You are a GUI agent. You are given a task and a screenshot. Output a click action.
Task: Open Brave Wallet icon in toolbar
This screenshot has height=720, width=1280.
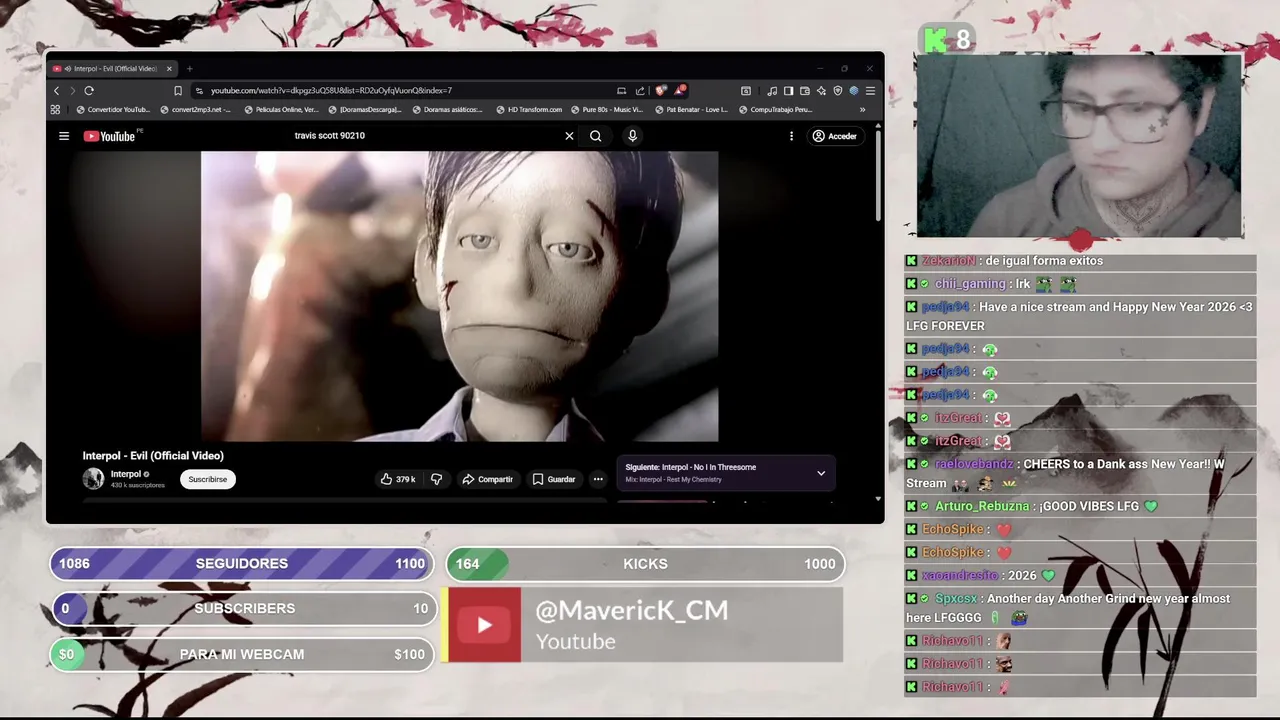(805, 90)
